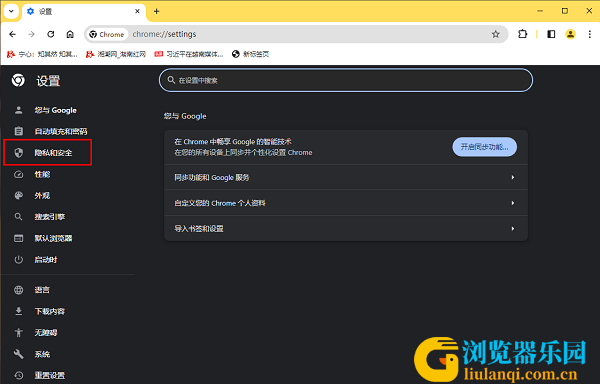This screenshot has width=600, height=384.
Task: Open a new tab with the plus button
Action: coord(157,11)
